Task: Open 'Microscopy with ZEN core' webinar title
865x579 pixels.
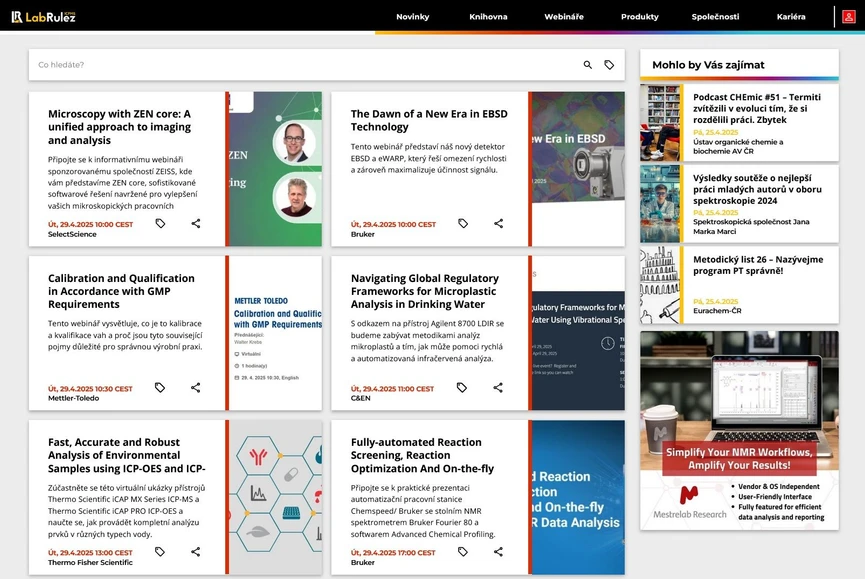Action: tap(120, 127)
